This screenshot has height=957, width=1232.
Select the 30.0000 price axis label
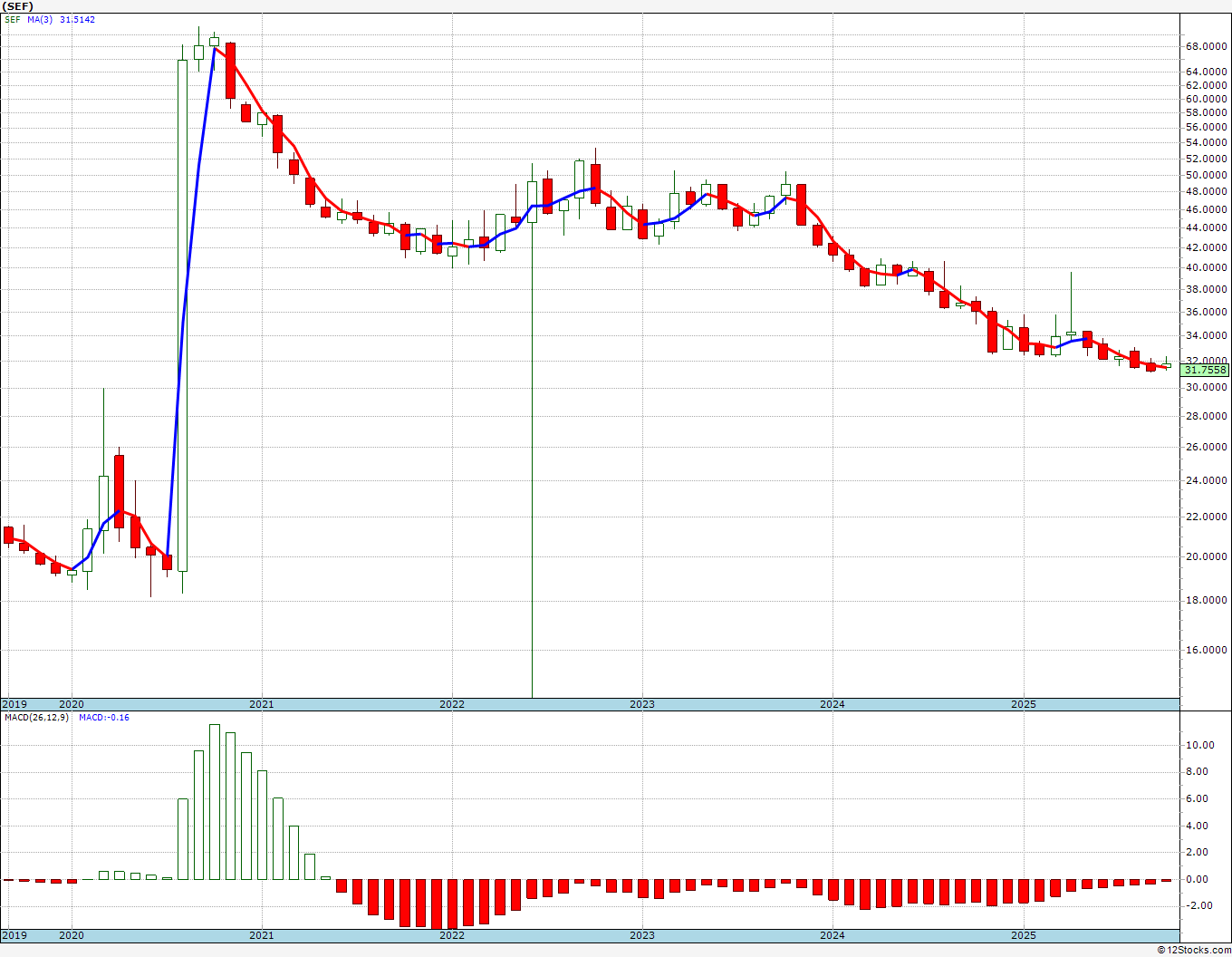coord(1207,388)
